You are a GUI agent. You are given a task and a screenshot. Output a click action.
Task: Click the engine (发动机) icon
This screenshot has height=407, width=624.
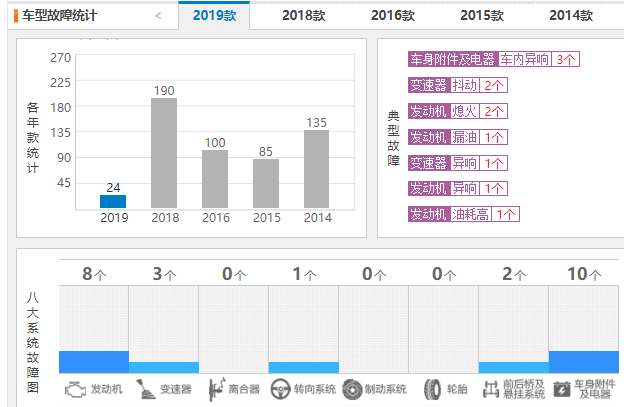pos(75,389)
